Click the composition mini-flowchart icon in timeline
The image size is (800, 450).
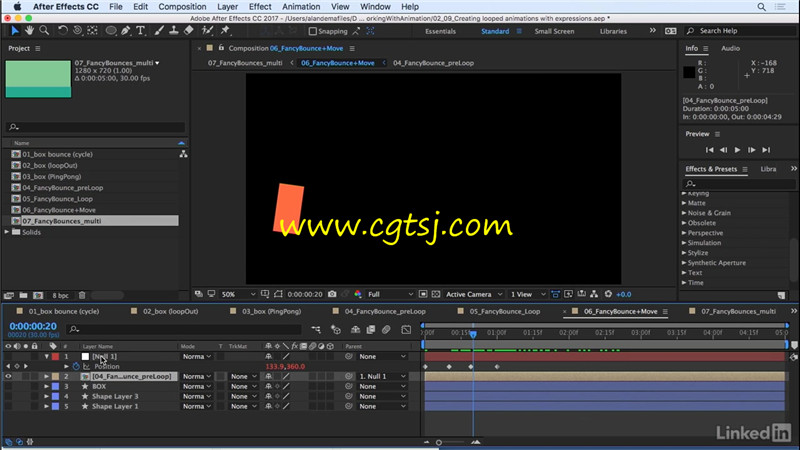pyautogui.click(x=316, y=330)
